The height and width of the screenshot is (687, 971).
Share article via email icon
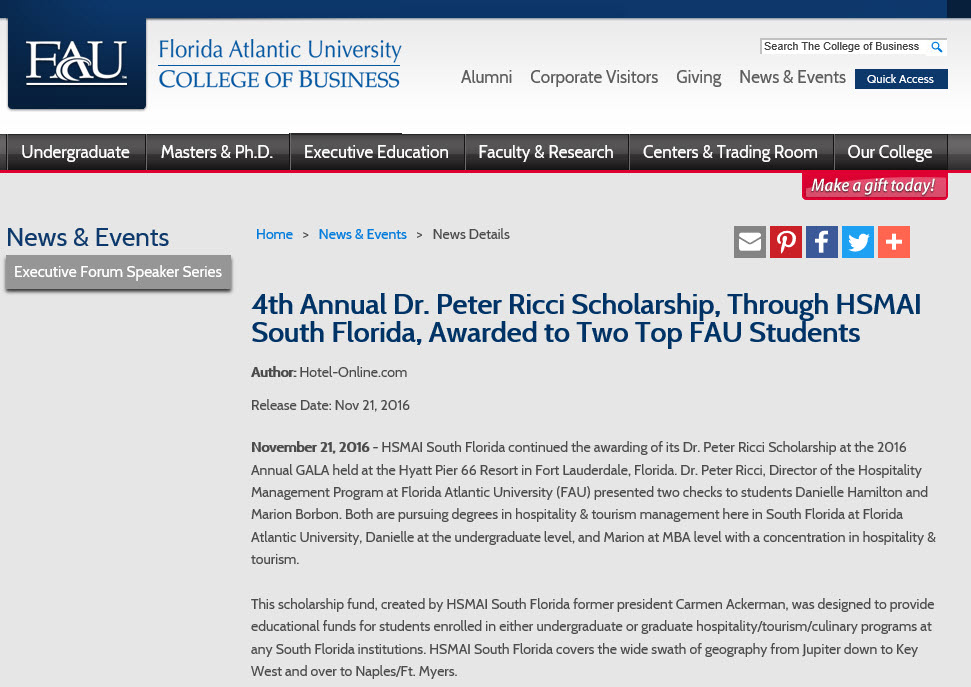(750, 242)
